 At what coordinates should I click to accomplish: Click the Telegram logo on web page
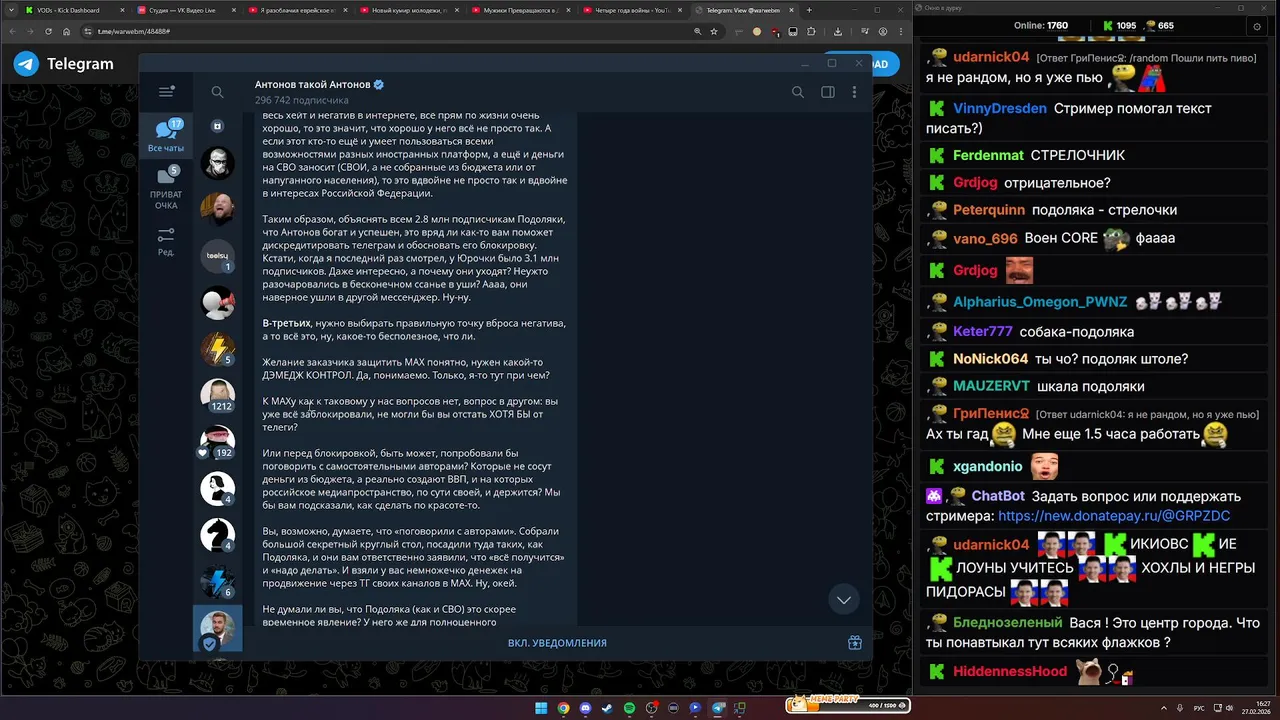pyautogui.click(x=26, y=64)
